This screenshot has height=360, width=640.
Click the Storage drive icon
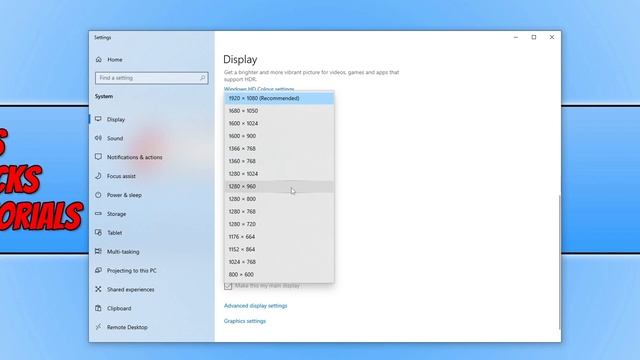(98, 213)
